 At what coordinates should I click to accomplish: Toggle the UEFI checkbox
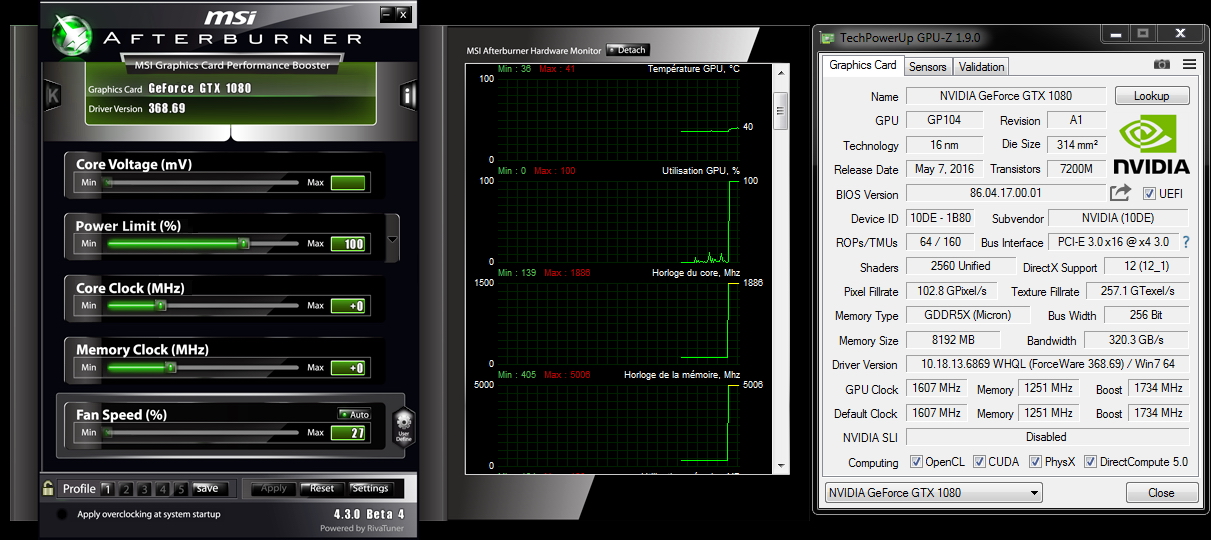(x=1149, y=194)
